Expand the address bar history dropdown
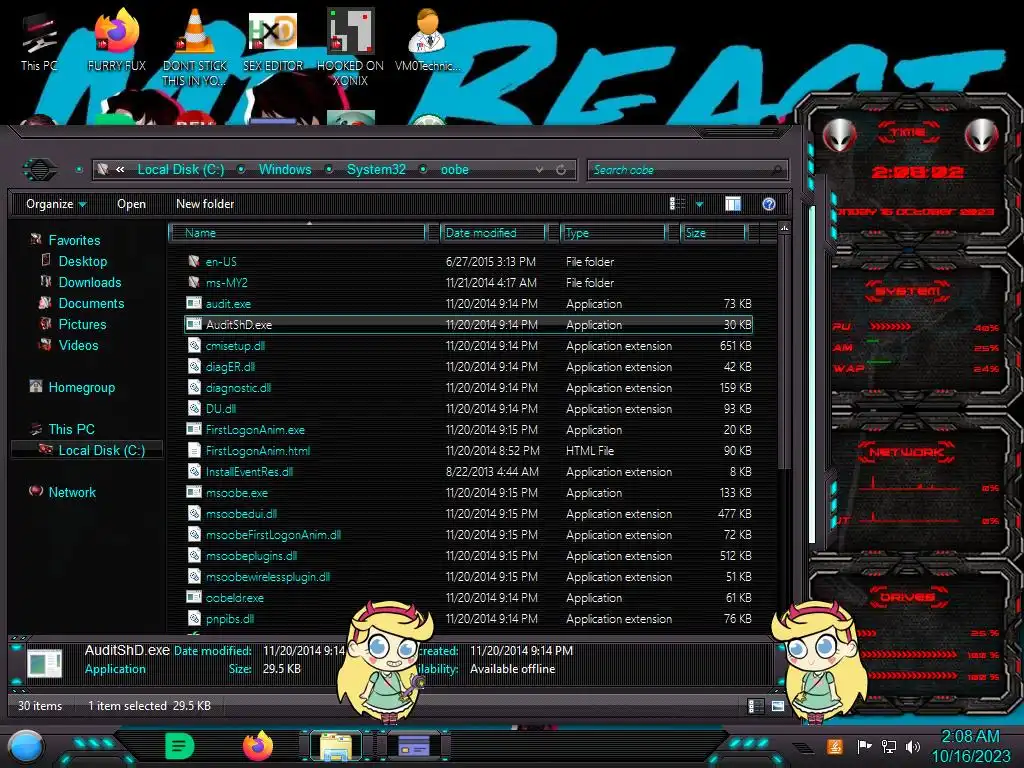Image resolution: width=1024 pixels, height=768 pixels. pos(539,170)
